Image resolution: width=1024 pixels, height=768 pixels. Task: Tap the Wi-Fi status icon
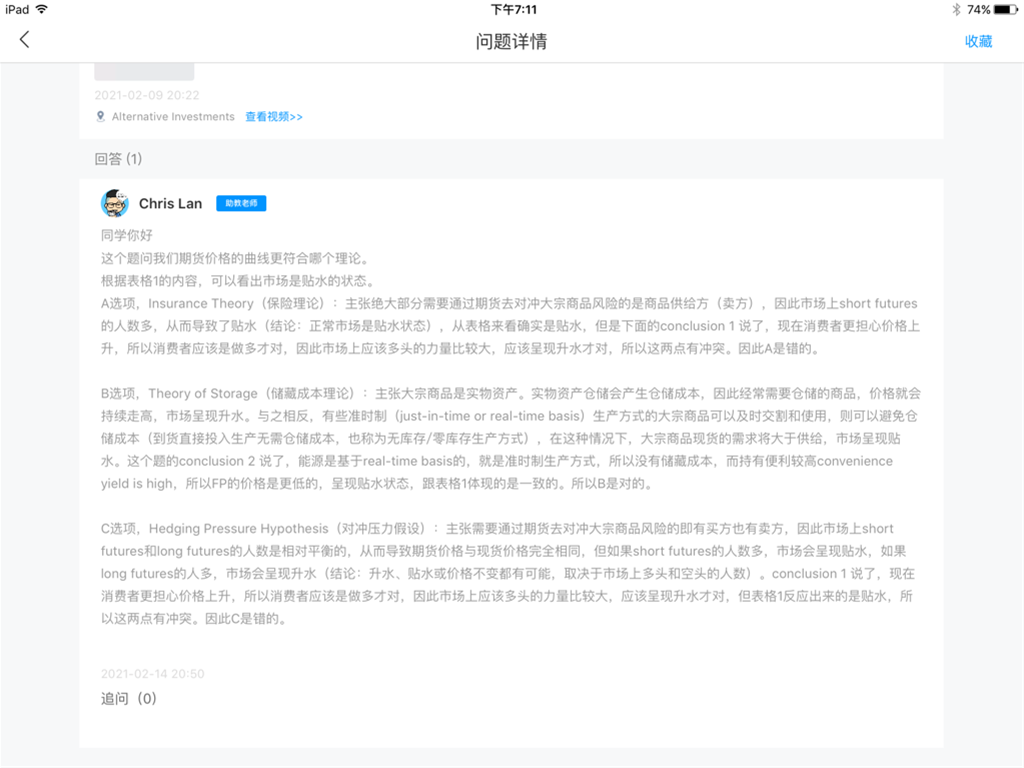click(x=42, y=9)
